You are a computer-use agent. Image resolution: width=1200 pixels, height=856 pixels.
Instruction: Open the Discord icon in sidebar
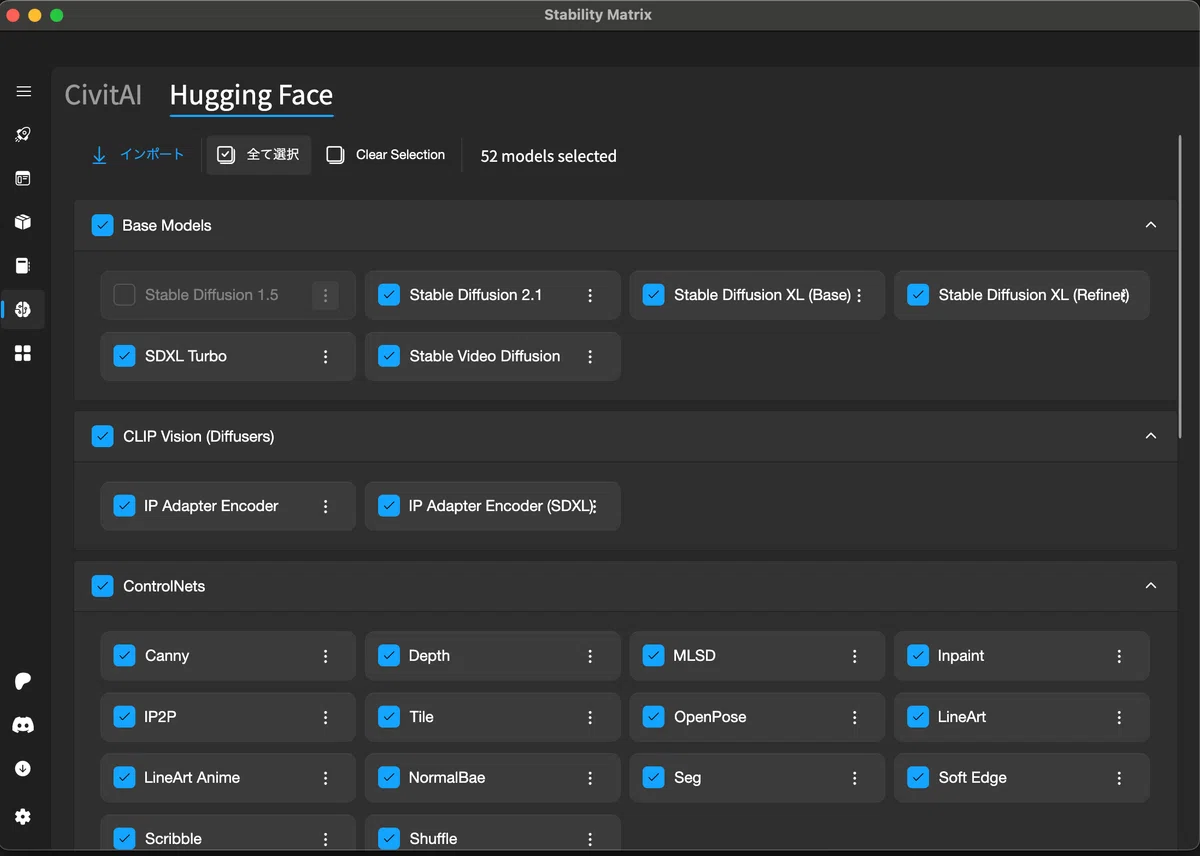click(x=23, y=725)
